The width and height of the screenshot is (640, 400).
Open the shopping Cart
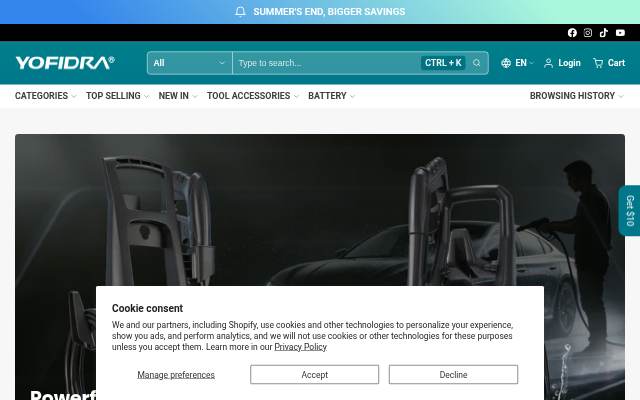click(609, 63)
